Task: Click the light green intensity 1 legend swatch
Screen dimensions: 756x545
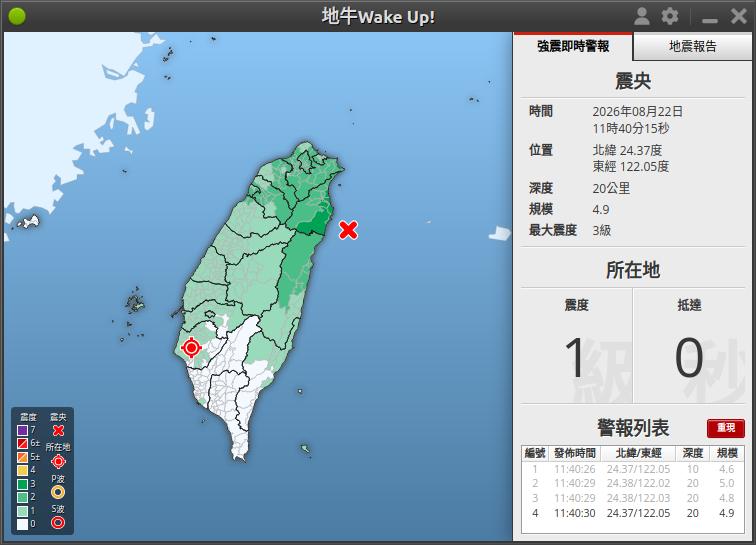Action: pyautogui.click(x=23, y=511)
